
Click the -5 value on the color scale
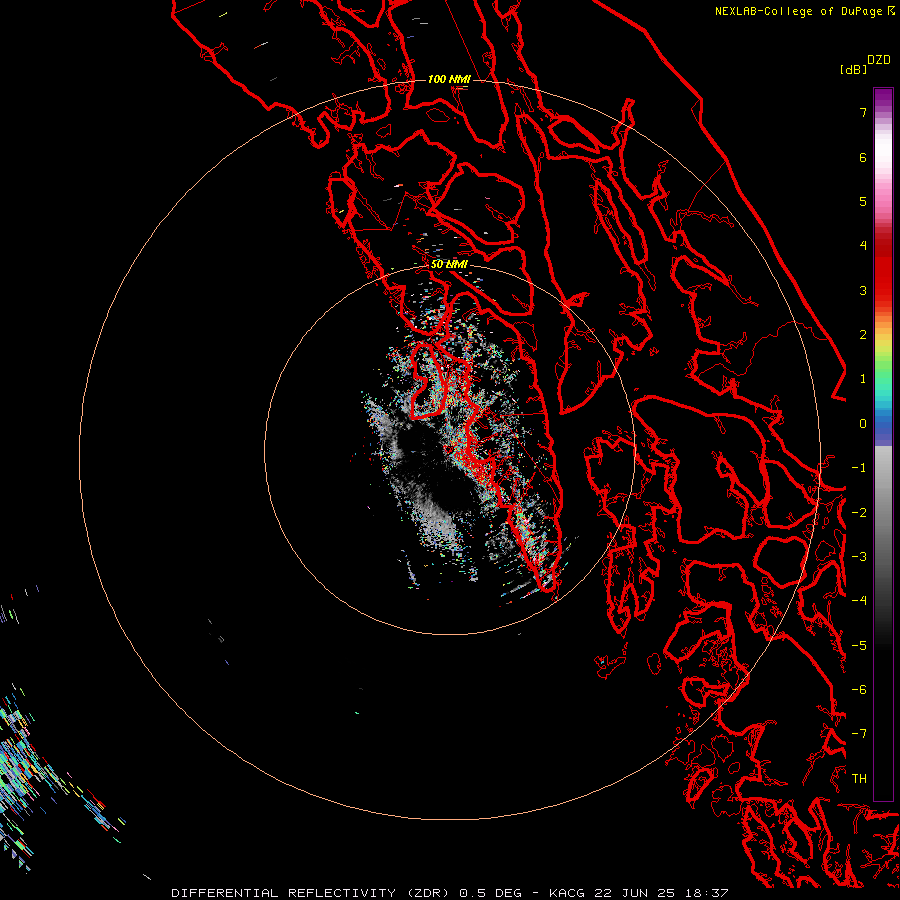click(x=859, y=646)
